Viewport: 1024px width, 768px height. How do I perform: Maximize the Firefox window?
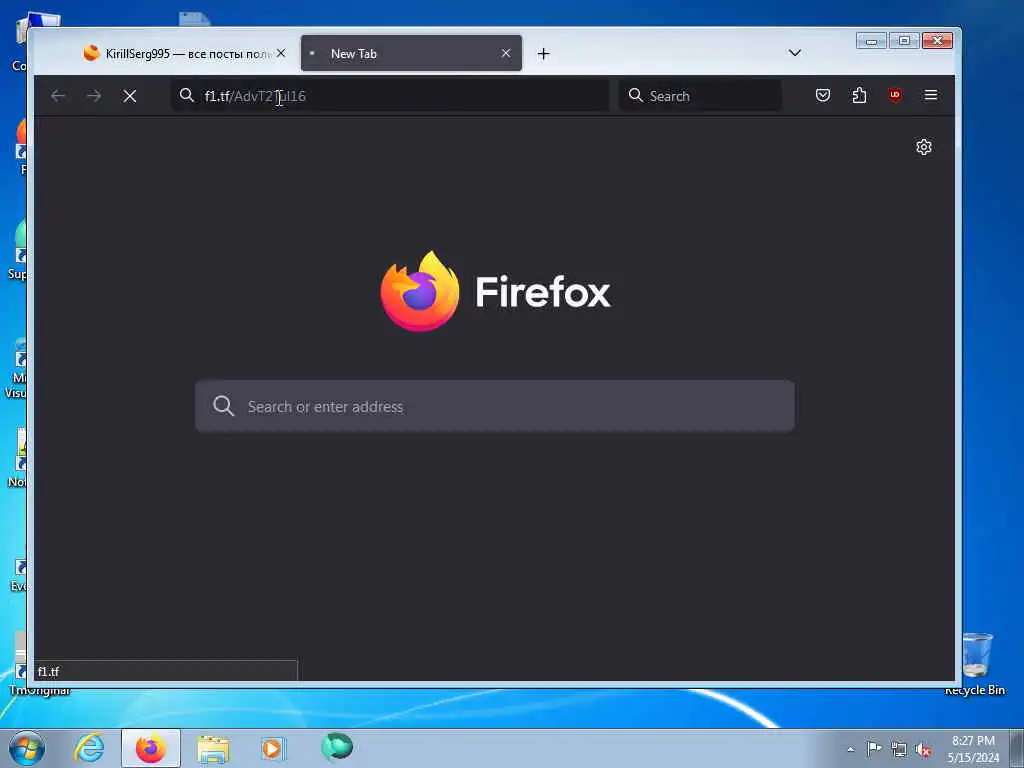pyautogui.click(x=904, y=40)
